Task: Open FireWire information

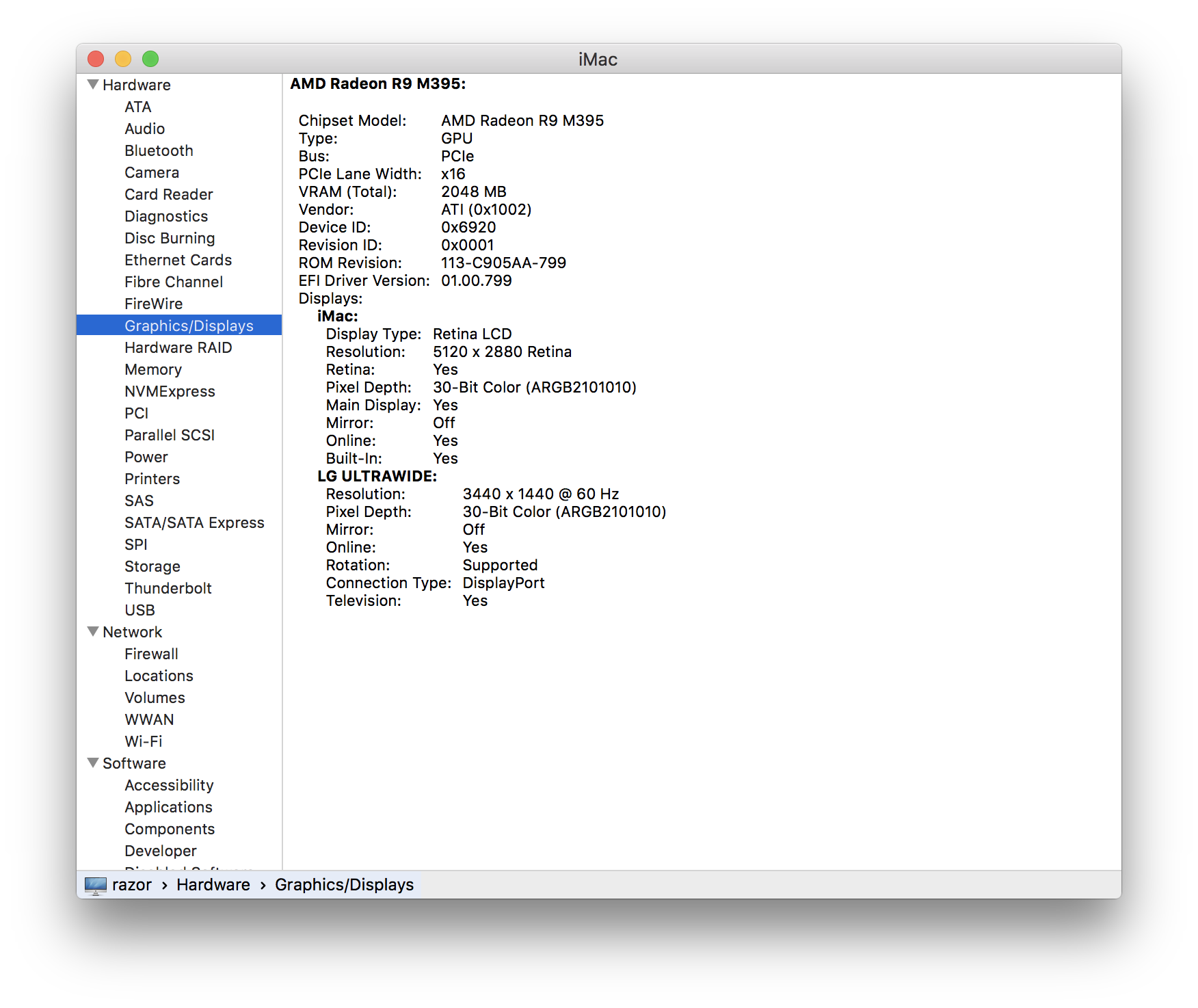Action: pyautogui.click(x=153, y=304)
